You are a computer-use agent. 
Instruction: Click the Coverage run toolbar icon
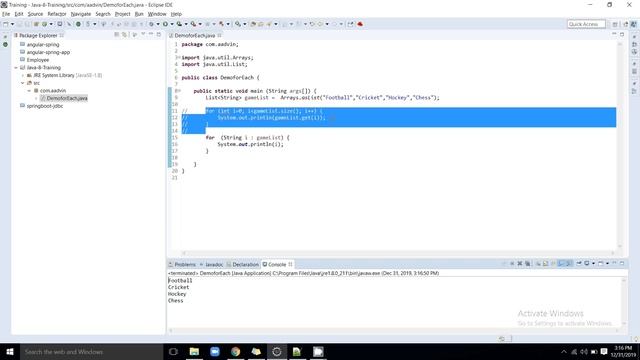click(179, 24)
